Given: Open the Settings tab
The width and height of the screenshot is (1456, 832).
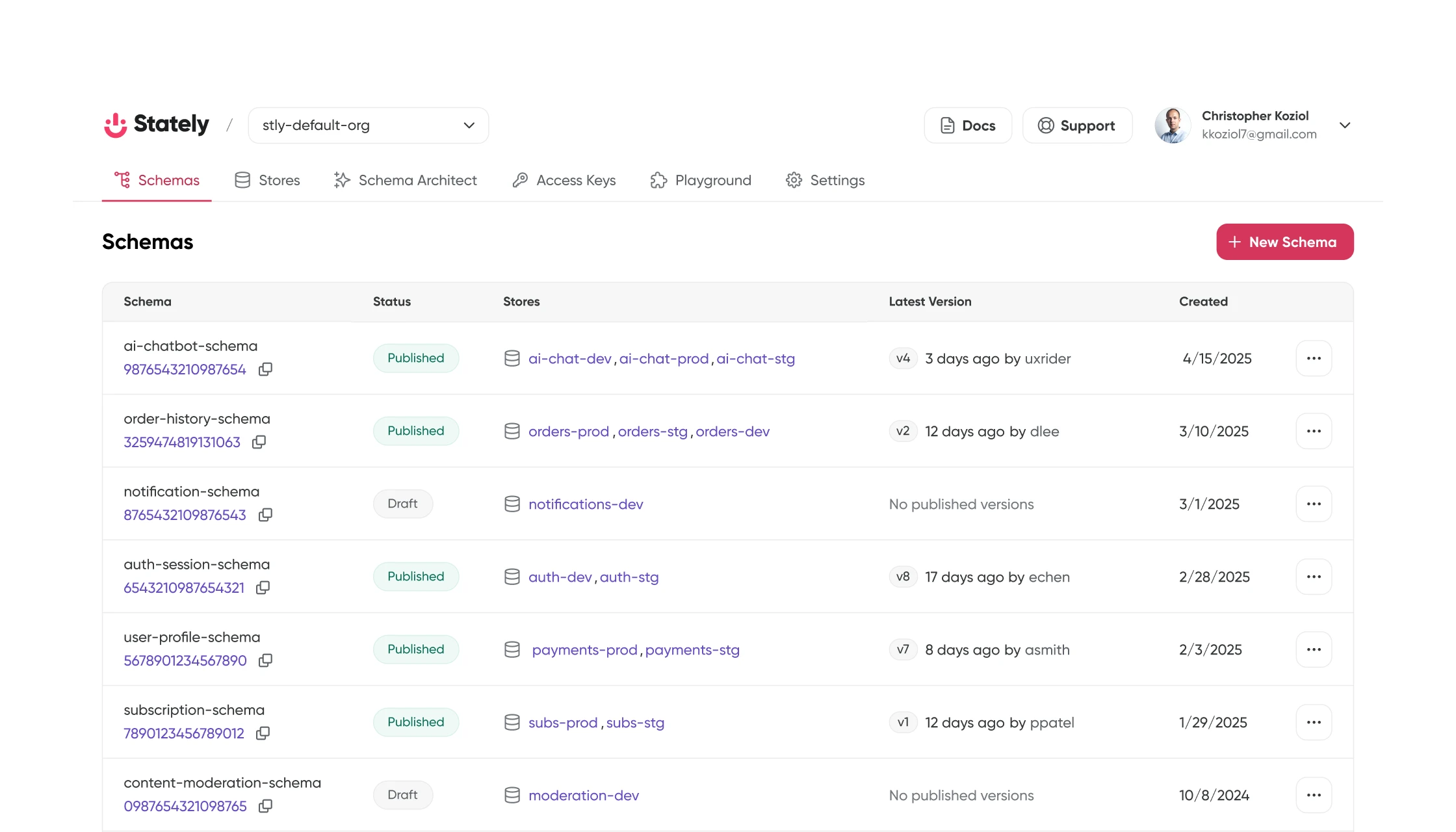Looking at the screenshot, I should click(x=825, y=180).
